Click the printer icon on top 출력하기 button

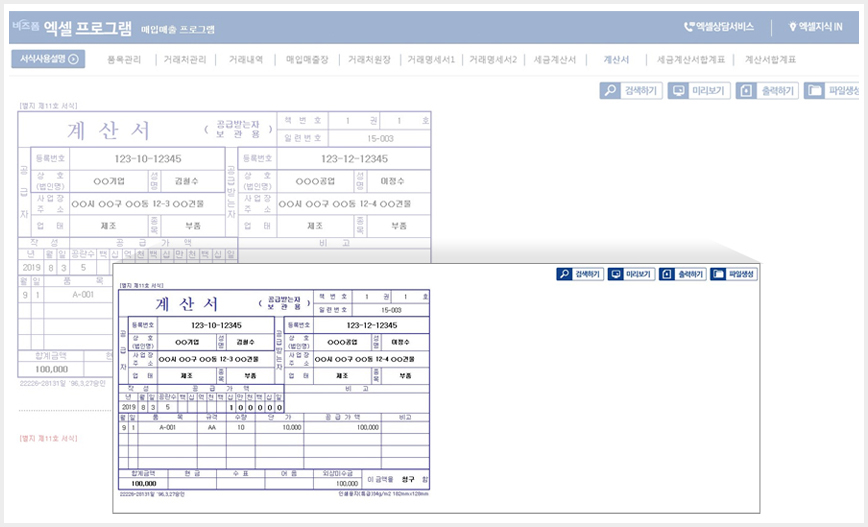point(746,90)
